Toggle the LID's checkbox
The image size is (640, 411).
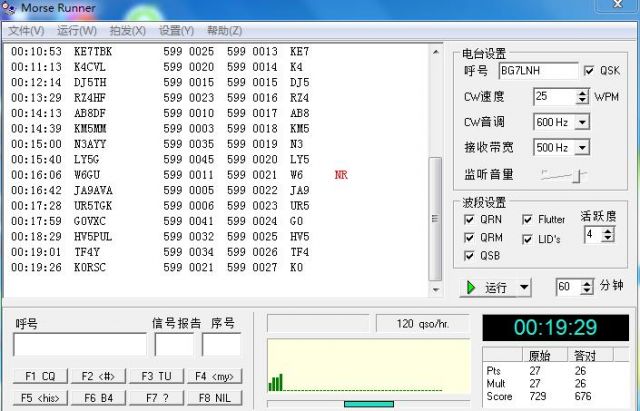[527, 239]
